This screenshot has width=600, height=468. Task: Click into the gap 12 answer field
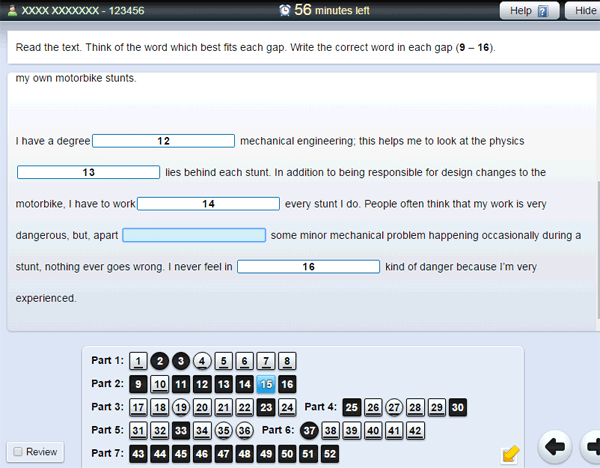point(163,141)
